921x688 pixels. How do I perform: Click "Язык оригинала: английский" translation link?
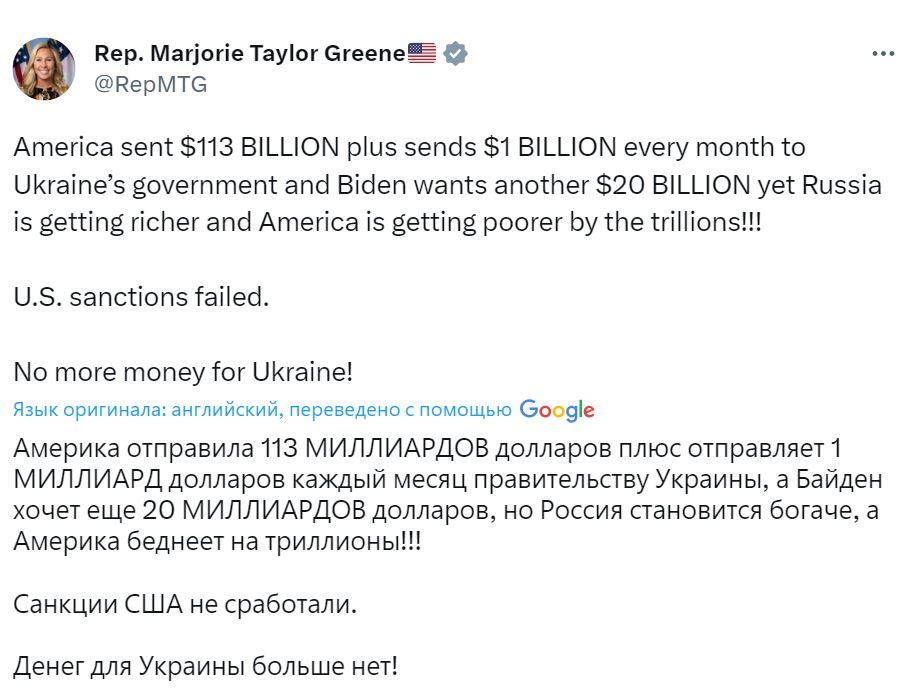(x=146, y=410)
